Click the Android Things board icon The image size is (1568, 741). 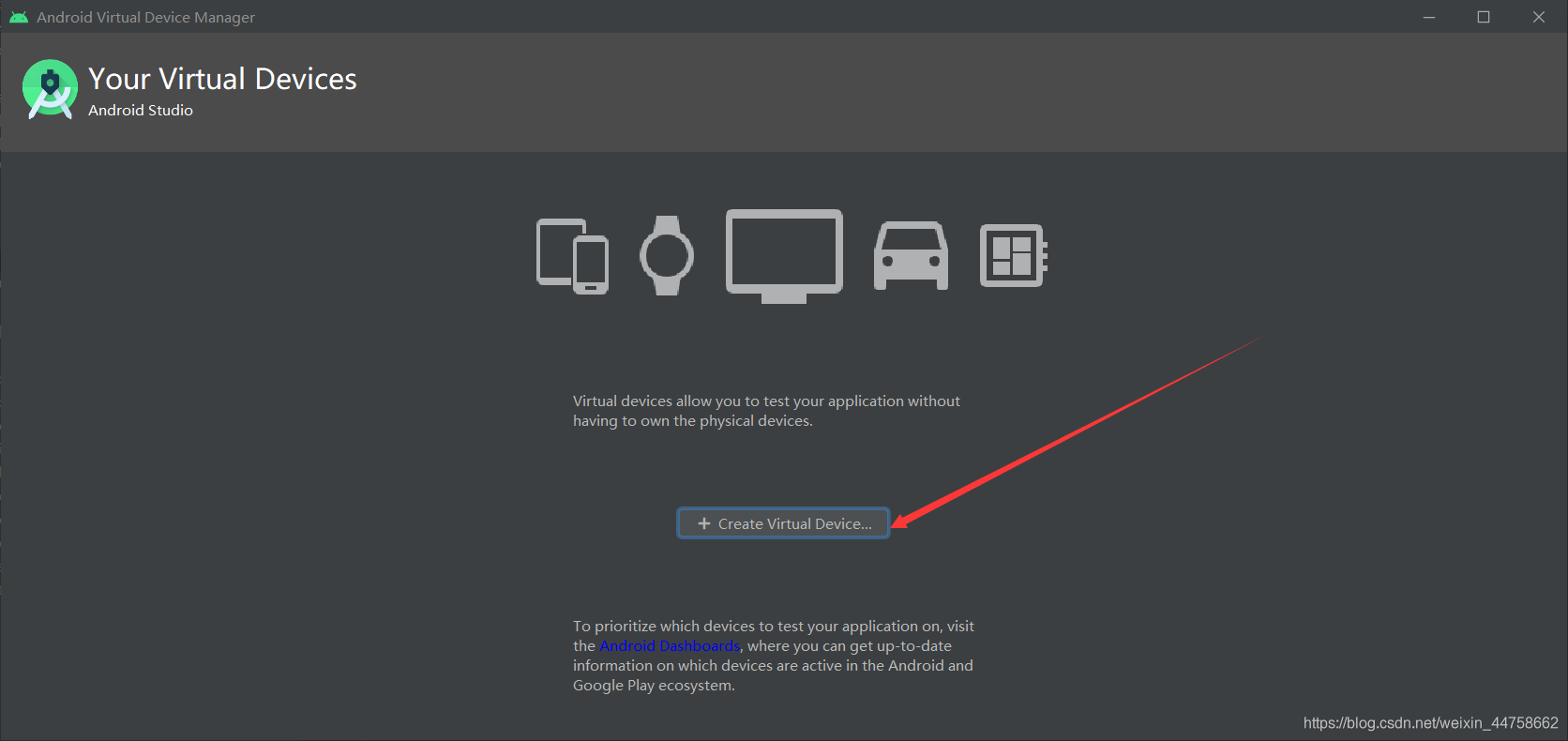[x=1014, y=255]
